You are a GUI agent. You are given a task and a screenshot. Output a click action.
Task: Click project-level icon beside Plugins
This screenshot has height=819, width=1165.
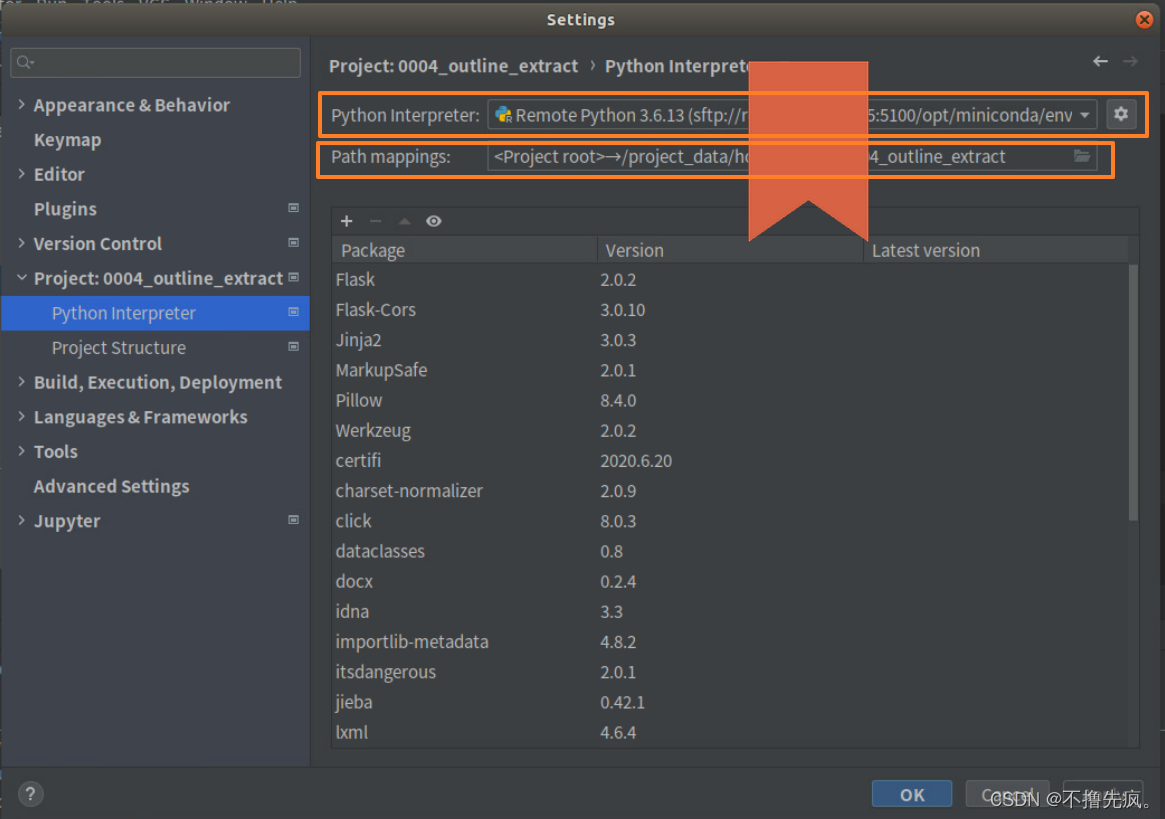pyautogui.click(x=293, y=208)
